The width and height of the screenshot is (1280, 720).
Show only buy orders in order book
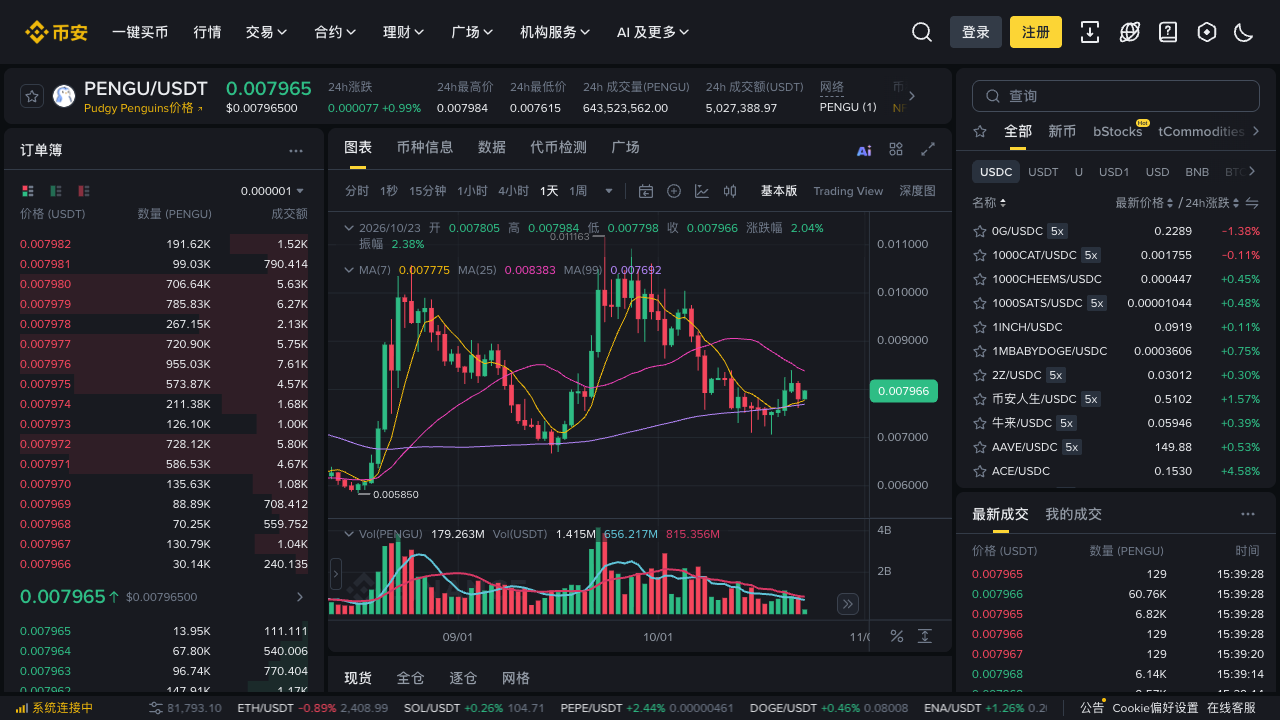[56, 191]
